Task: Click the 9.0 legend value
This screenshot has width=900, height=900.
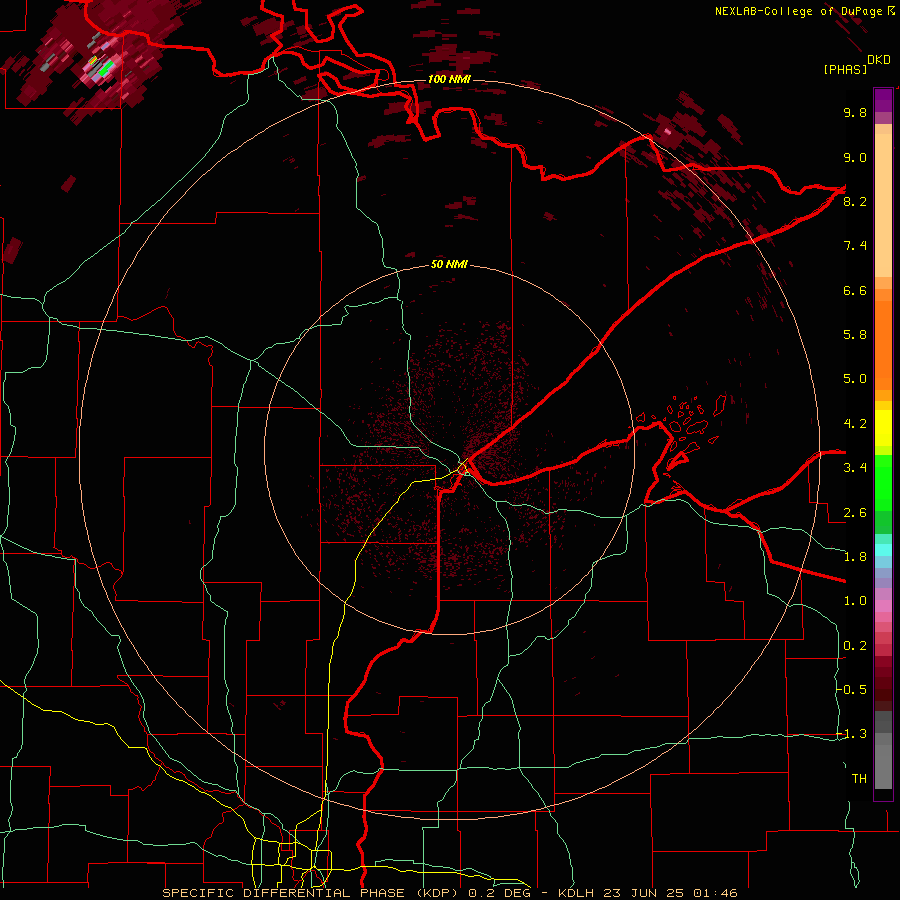Action: tap(855, 157)
